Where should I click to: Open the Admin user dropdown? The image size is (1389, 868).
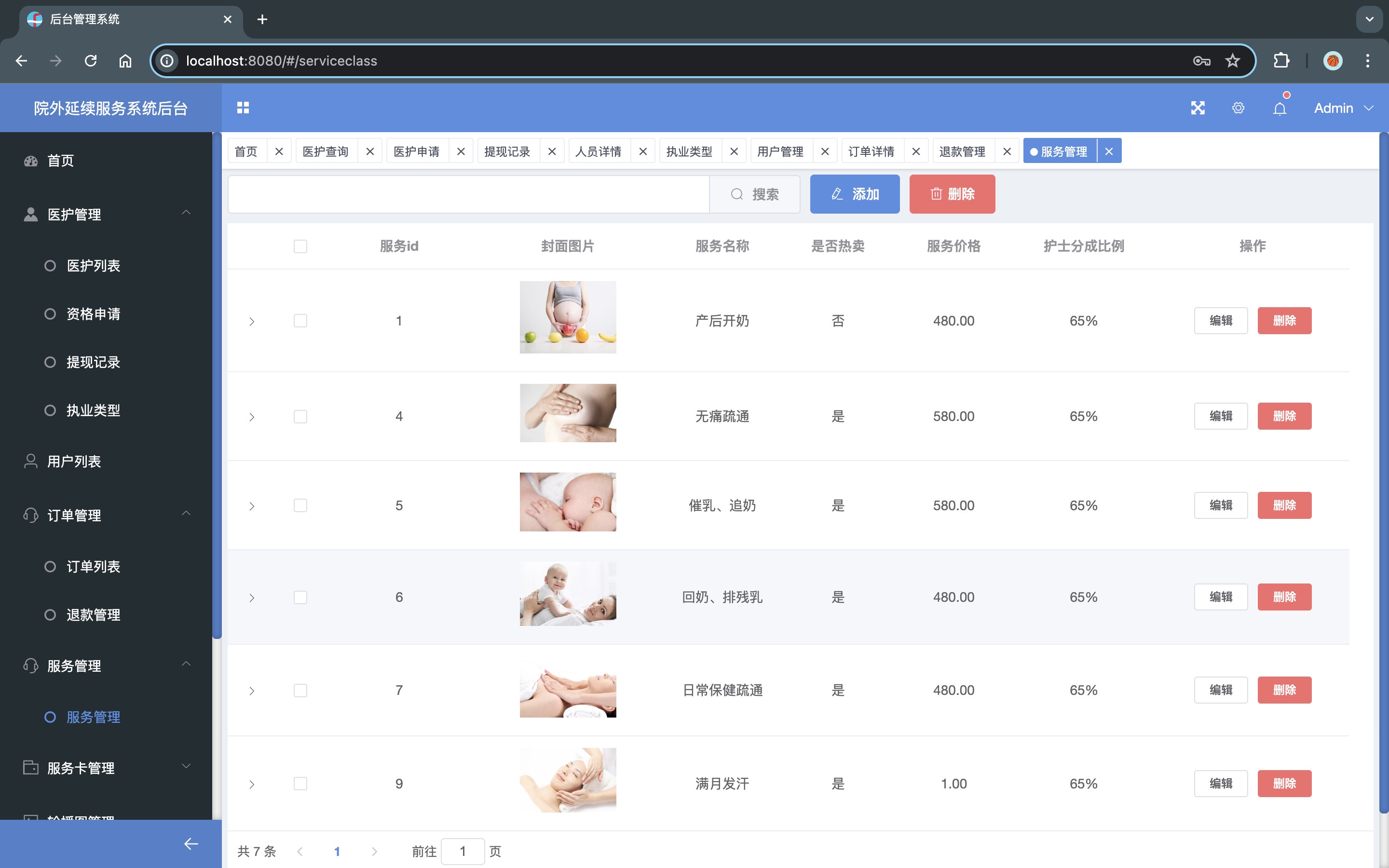point(1344,108)
